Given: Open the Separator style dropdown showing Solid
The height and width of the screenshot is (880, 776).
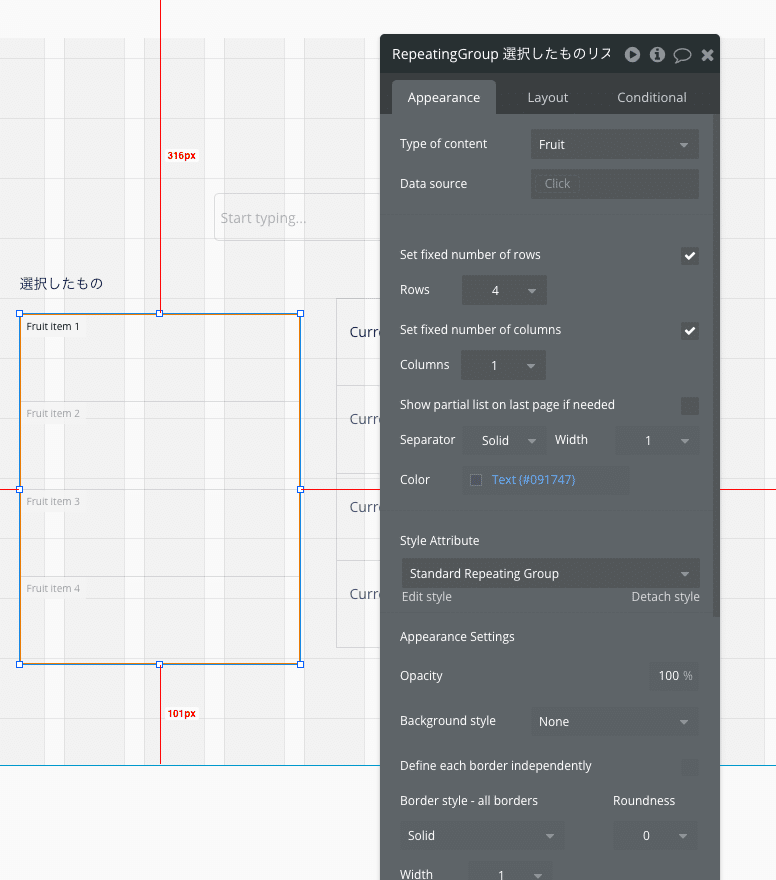Looking at the screenshot, I should [x=504, y=440].
